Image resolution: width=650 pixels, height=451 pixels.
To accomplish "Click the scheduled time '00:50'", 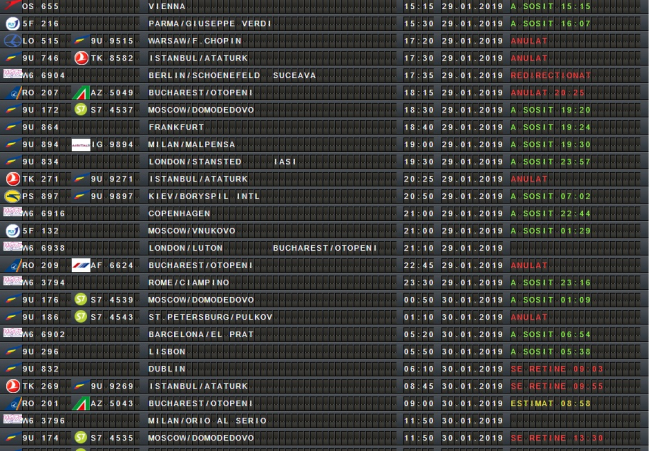I will (x=419, y=300).
